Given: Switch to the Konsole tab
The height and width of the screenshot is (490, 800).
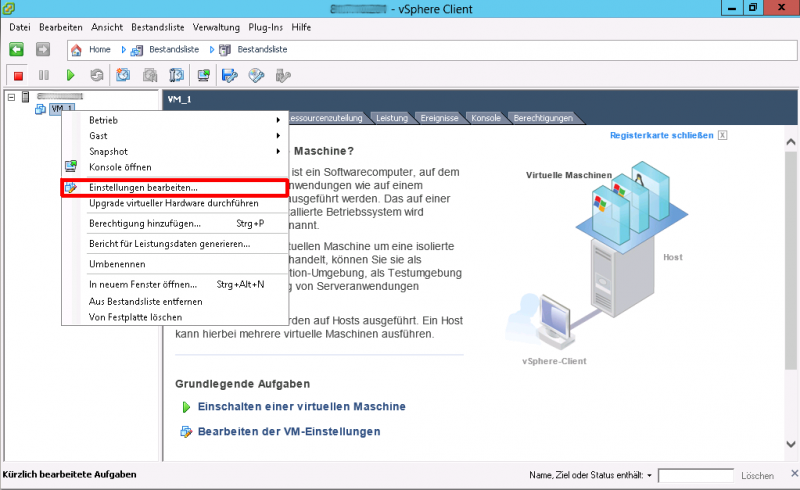Looking at the screenshot, I should (x=486, y=118).
